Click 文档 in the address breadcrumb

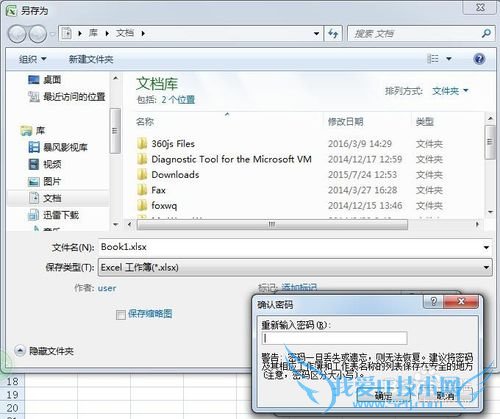[x=125, y=33]
